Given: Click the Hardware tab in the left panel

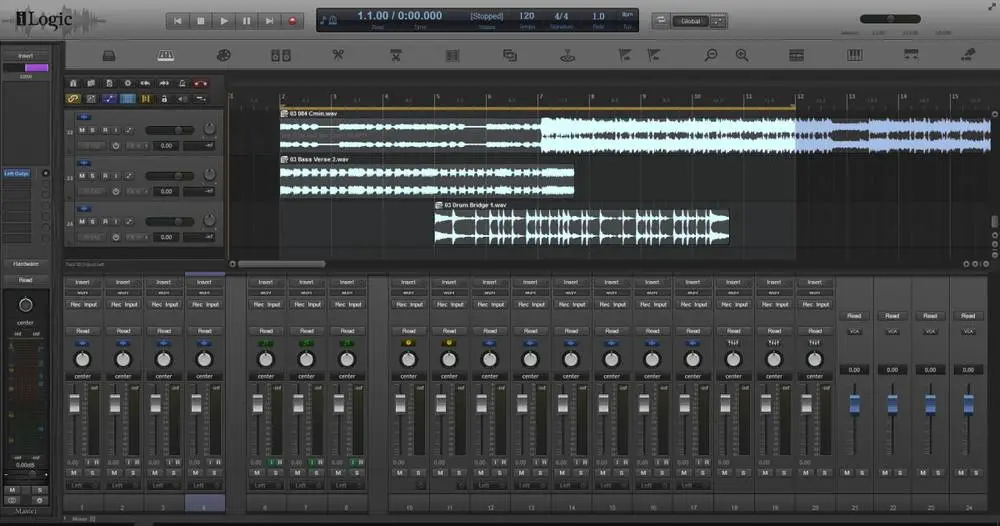Looking at the screenshot, I should pos(26,264).
